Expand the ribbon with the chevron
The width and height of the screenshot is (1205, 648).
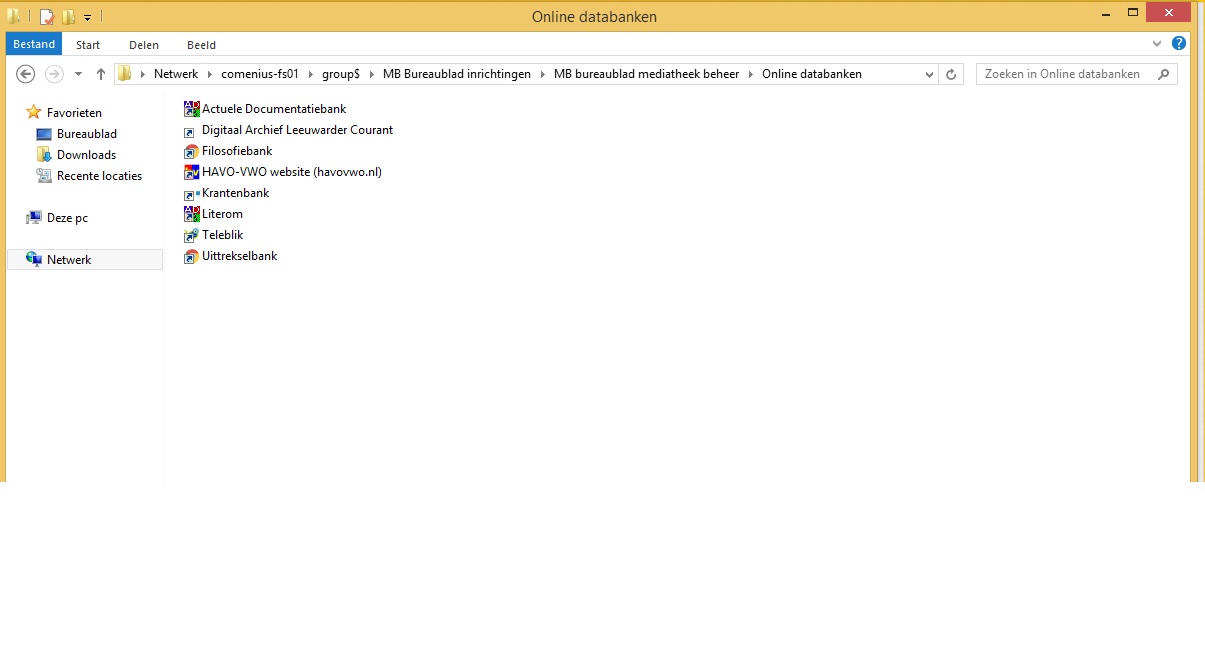1157,44
